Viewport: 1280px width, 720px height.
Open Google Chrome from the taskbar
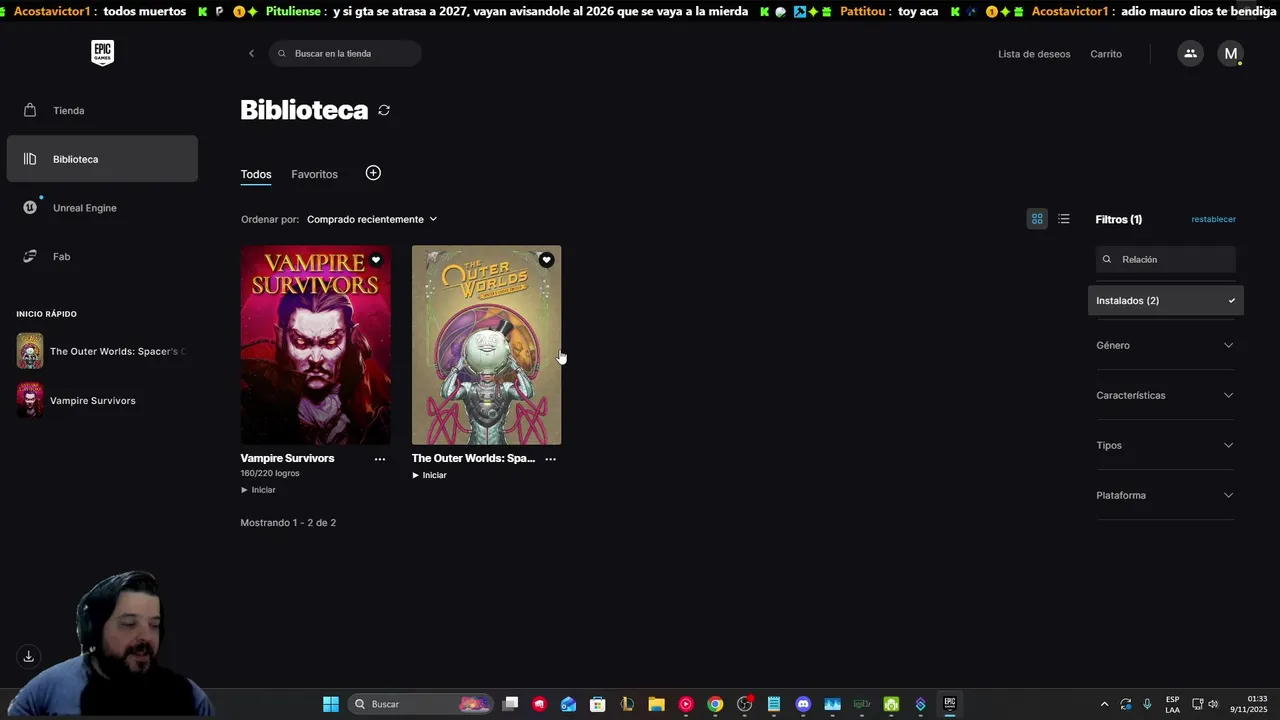click(x=715, y=704)
